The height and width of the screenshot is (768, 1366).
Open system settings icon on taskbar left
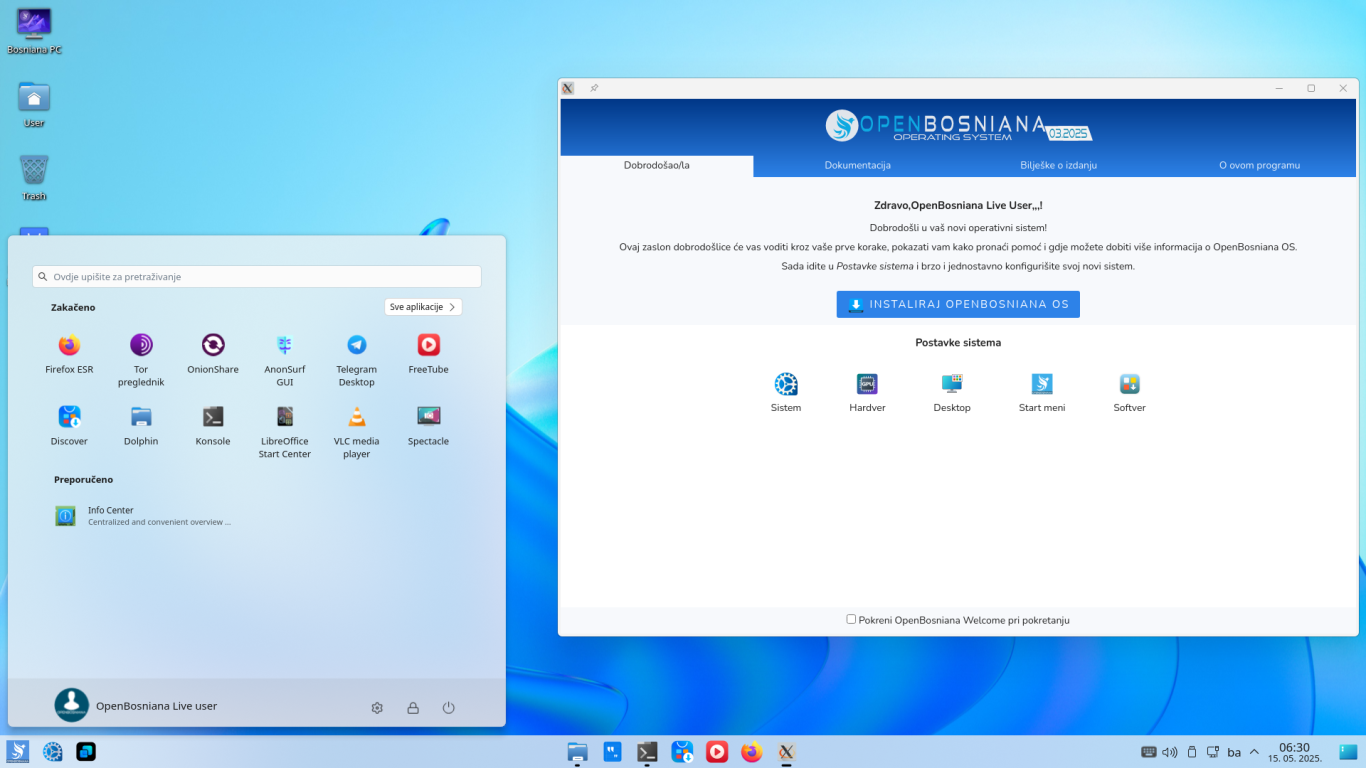[53, 752]
